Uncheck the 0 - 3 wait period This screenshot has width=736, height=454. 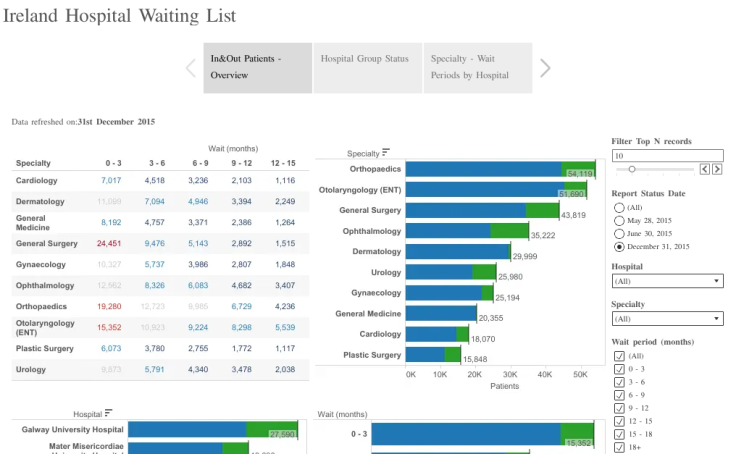(x=619, y=369)
